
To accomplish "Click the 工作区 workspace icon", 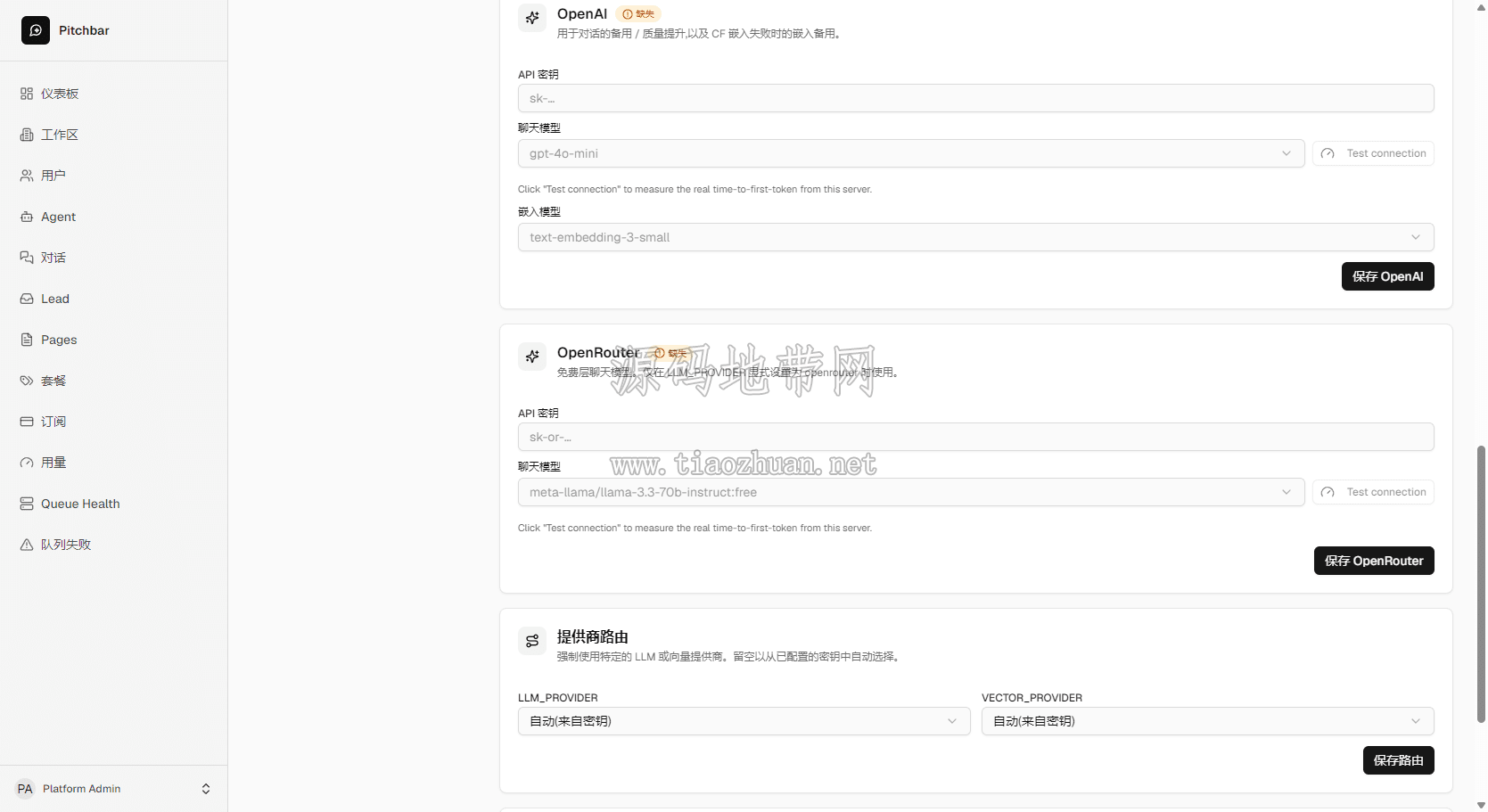I will click(x=27, y=135).
